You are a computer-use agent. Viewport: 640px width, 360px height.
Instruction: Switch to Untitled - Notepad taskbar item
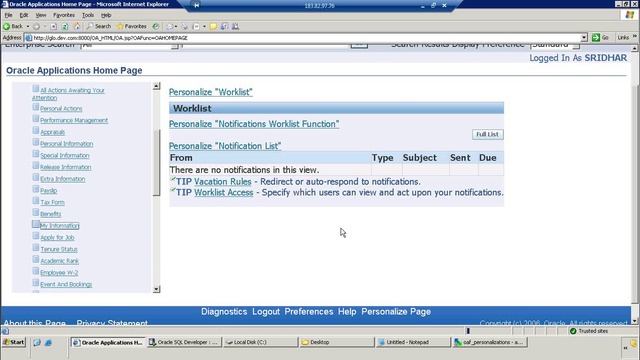coord(413,342)
